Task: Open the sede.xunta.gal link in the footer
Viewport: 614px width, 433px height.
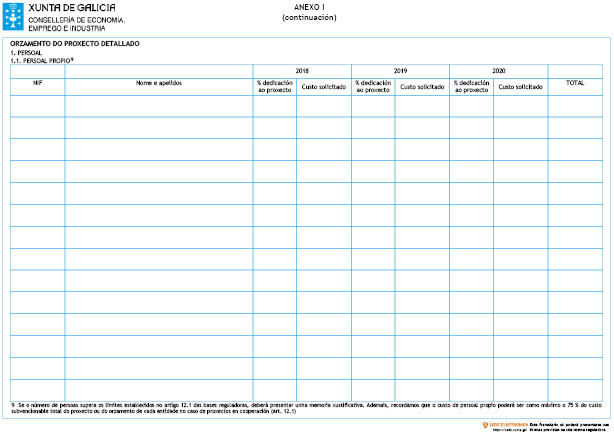Action: (x=509, y=430)
